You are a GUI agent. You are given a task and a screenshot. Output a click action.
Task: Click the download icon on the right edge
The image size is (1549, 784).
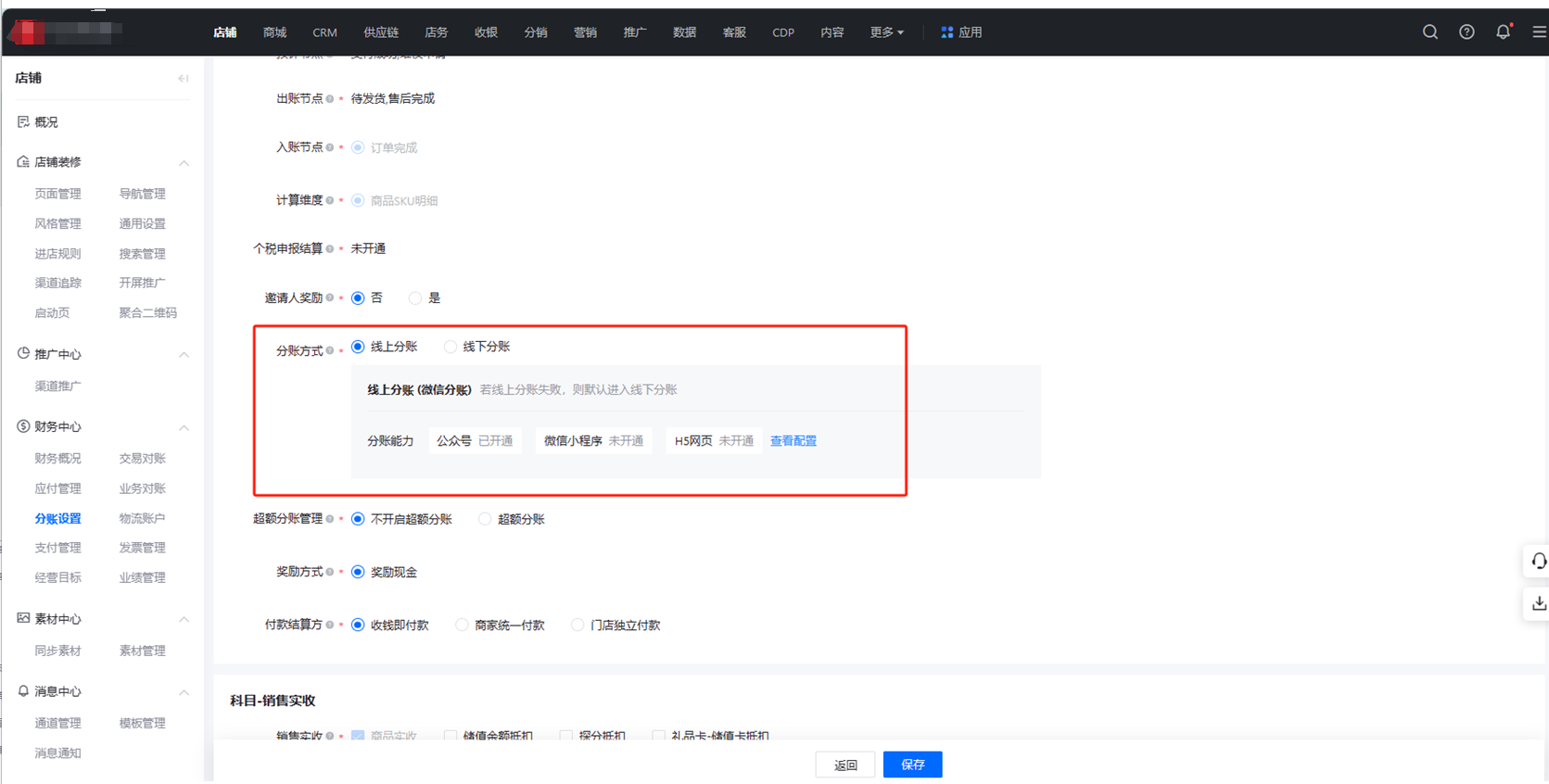point(1538,603)
